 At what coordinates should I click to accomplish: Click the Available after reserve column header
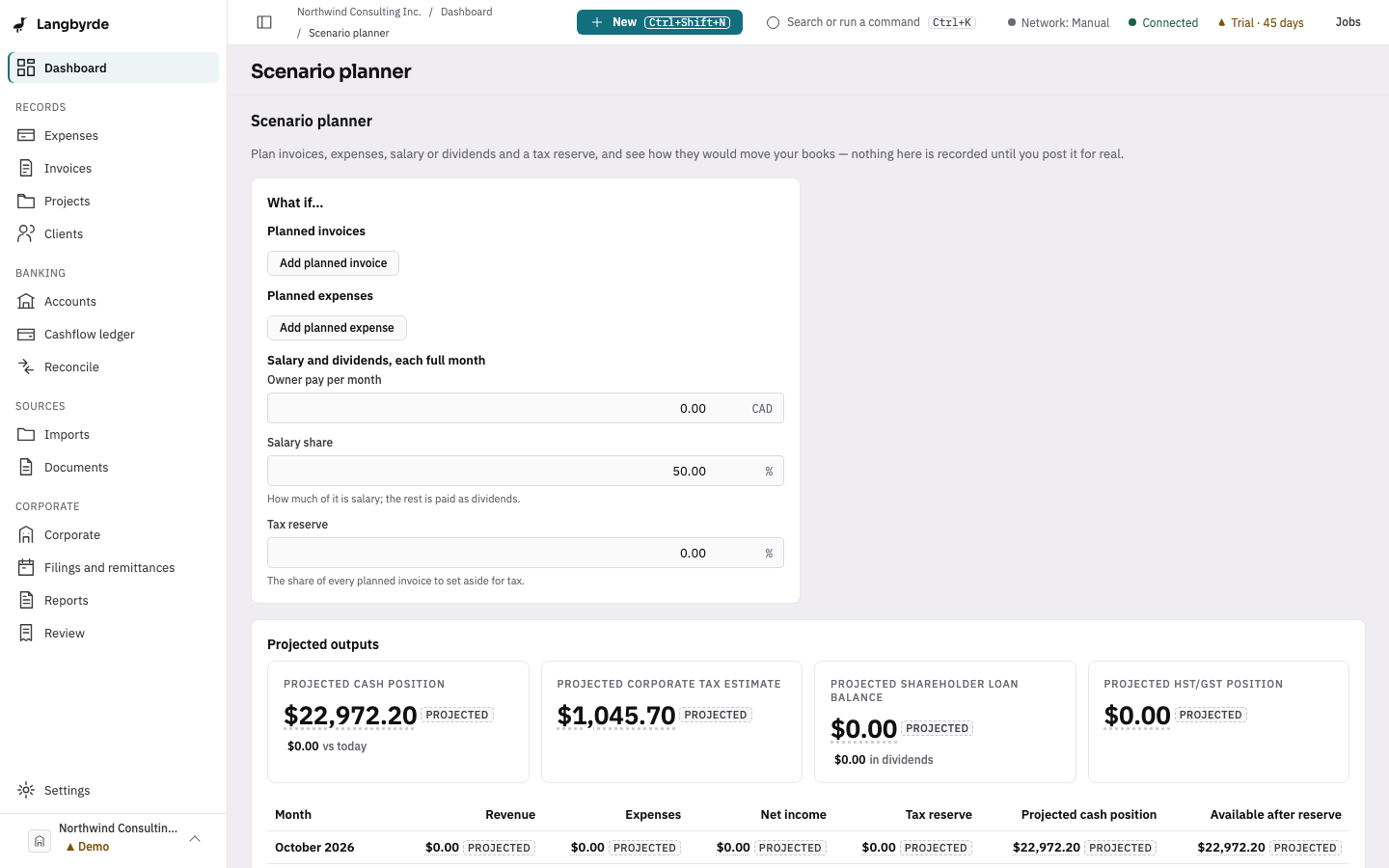pyautogui.click(x=1275, y=815)
